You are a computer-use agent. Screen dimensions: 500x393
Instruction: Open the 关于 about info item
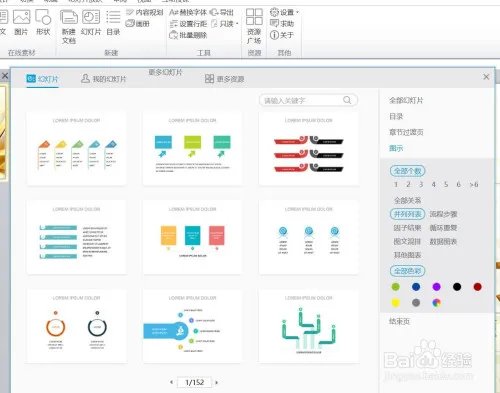[x=282, y=35]
